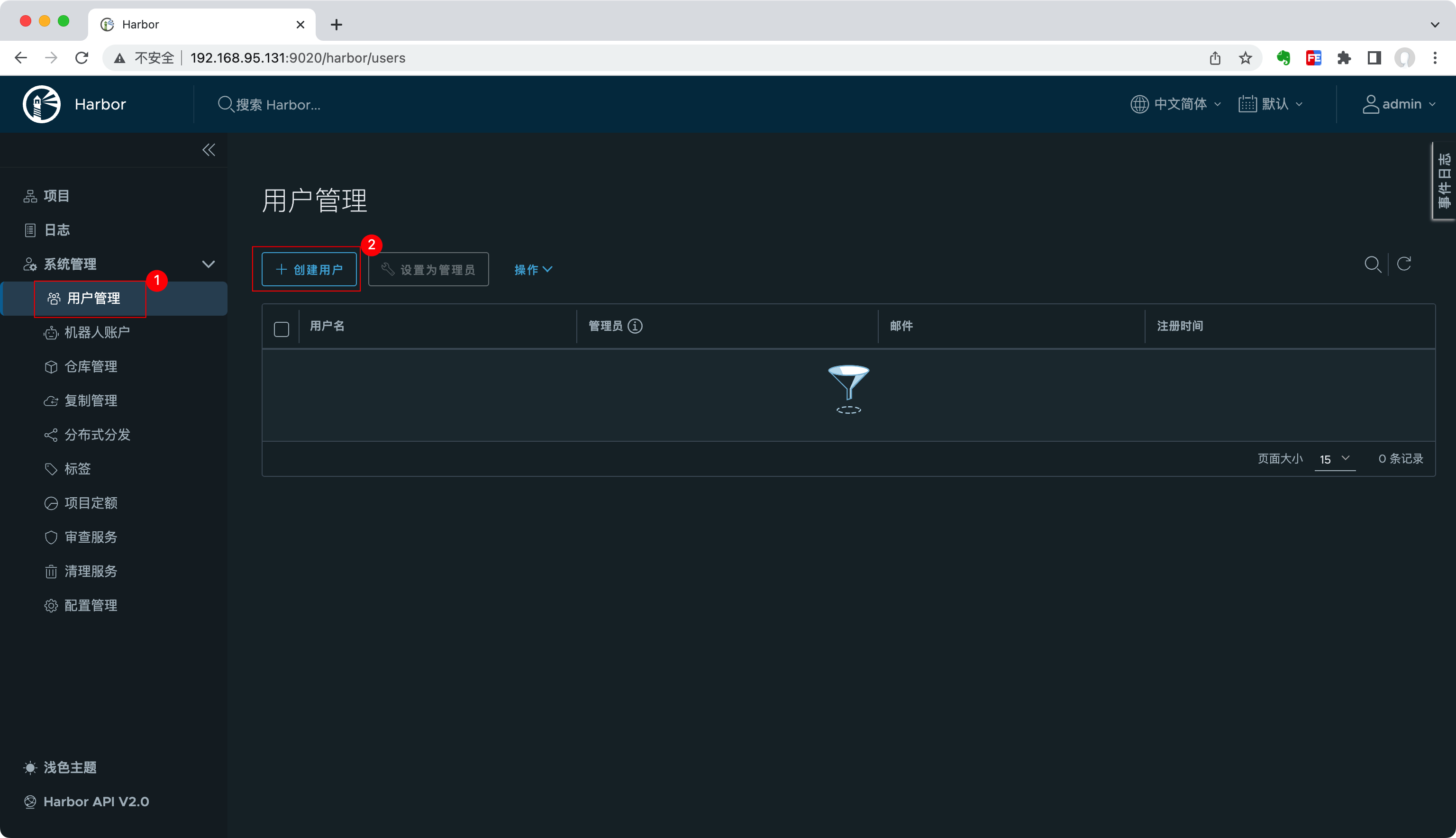The image size is (1456, 838).
Task: Click the 创建用户 button
Action: tap(309, 269)
